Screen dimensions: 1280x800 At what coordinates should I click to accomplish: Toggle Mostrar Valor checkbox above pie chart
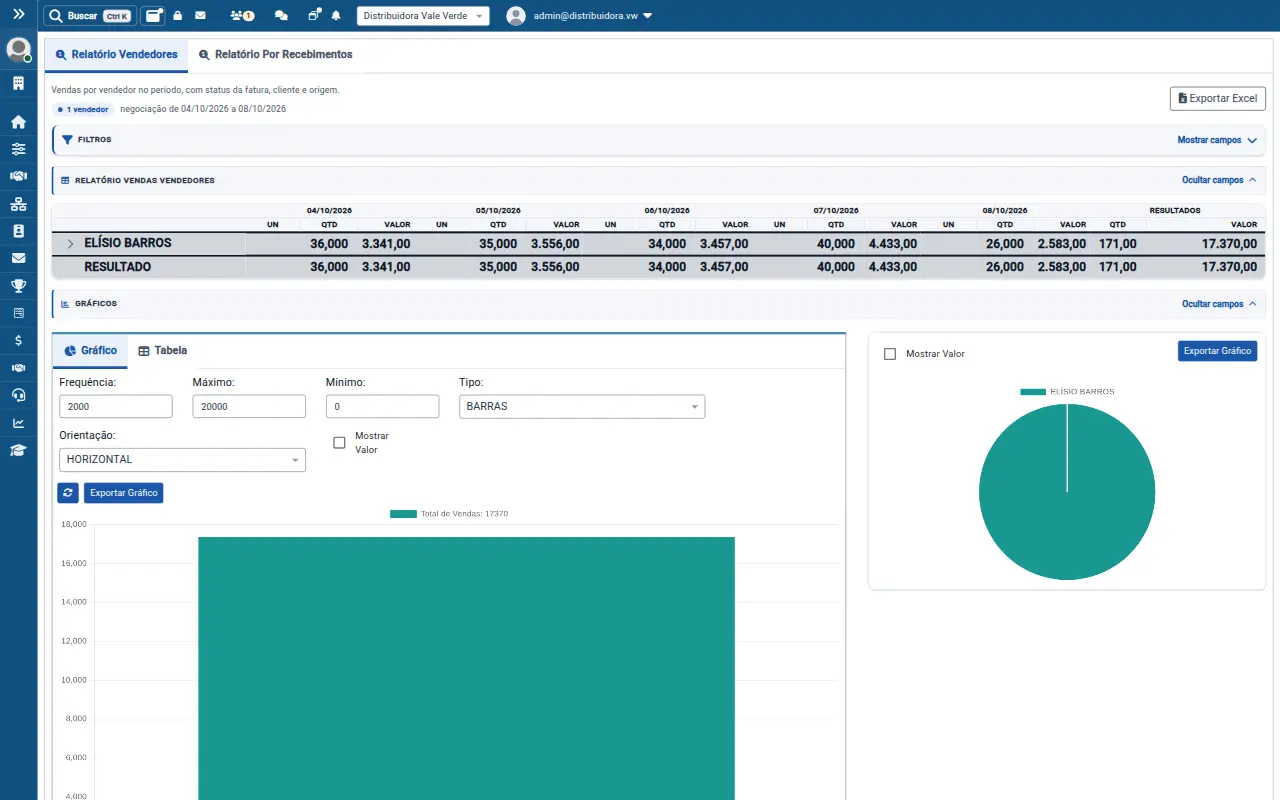pos(890,354)
